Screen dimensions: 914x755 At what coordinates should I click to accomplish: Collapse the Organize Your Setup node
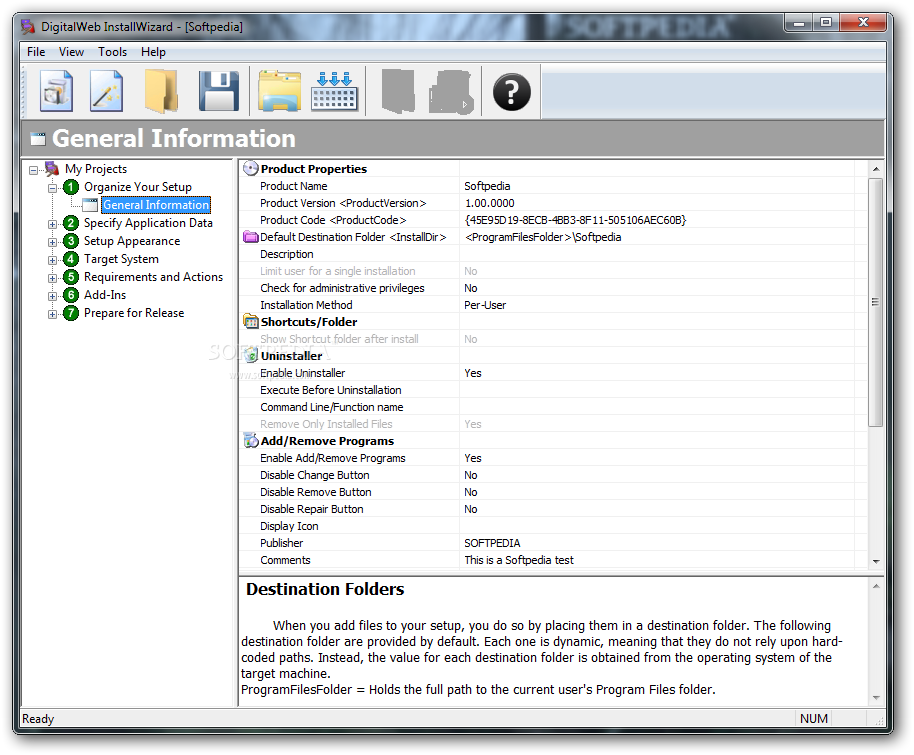(x=52, y=188)
